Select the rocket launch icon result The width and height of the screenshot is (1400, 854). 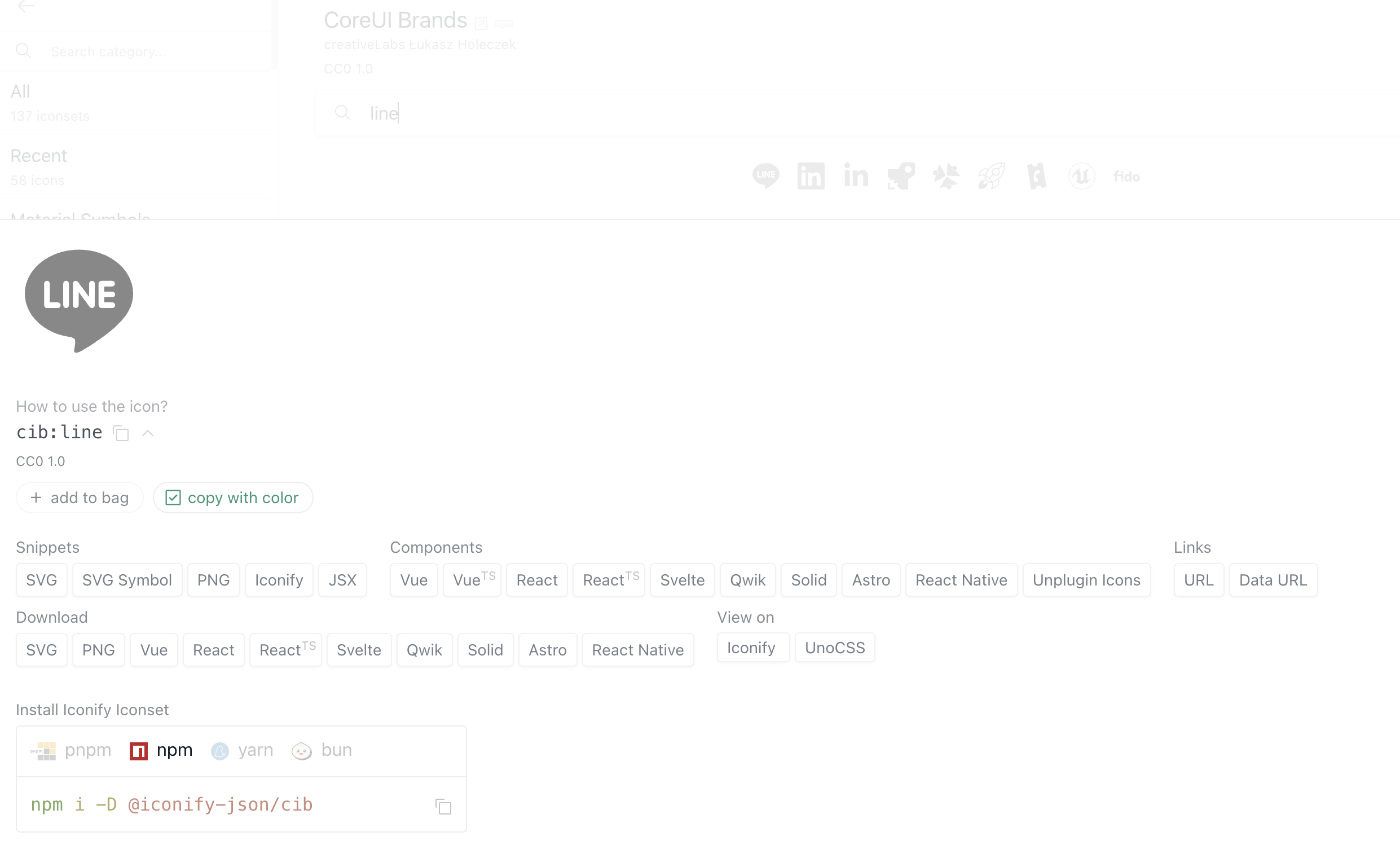tap(991, 176)
